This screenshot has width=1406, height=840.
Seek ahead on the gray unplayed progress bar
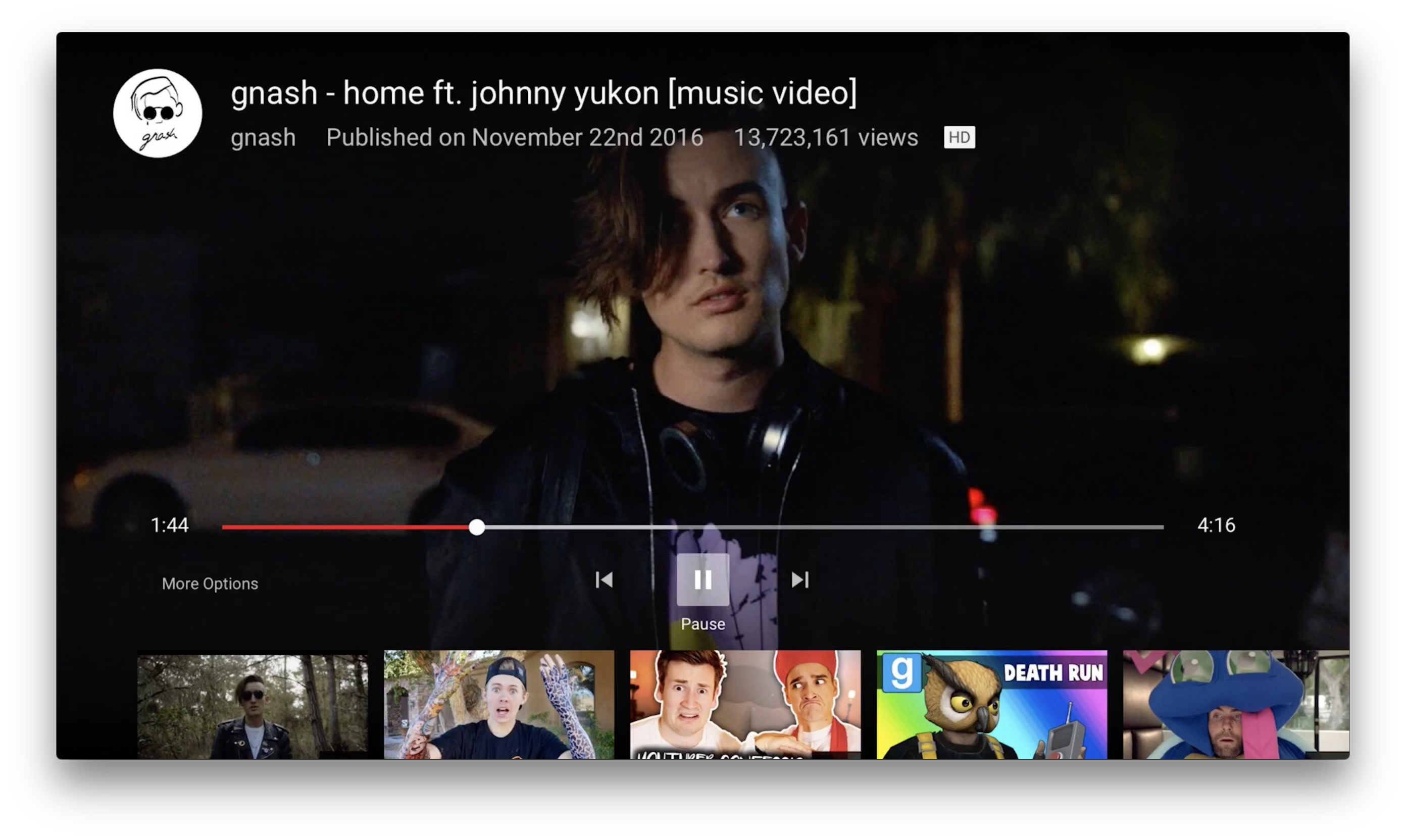coord(821,528)
